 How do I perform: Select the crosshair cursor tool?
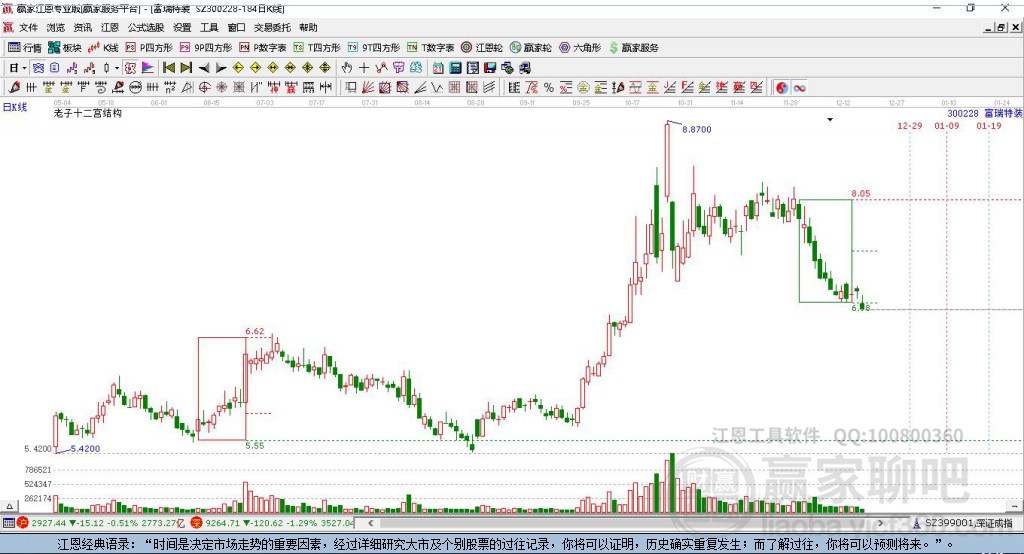point(364,68)
